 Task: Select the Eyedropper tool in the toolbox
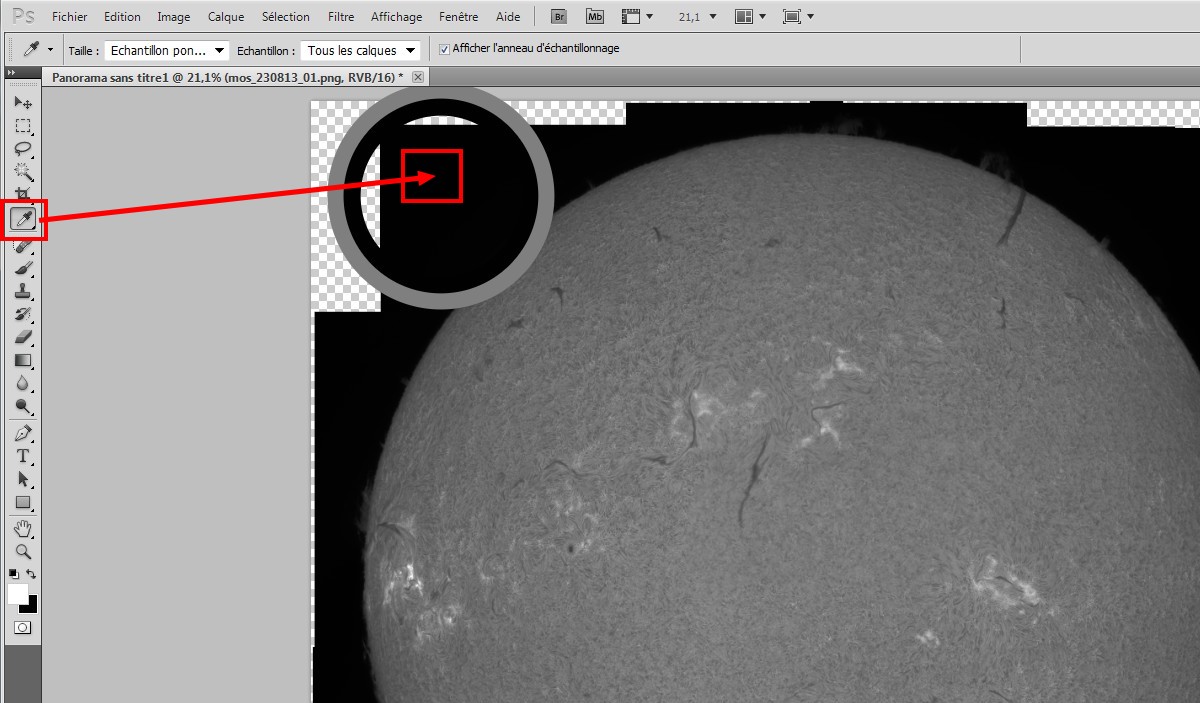[22, 219]
